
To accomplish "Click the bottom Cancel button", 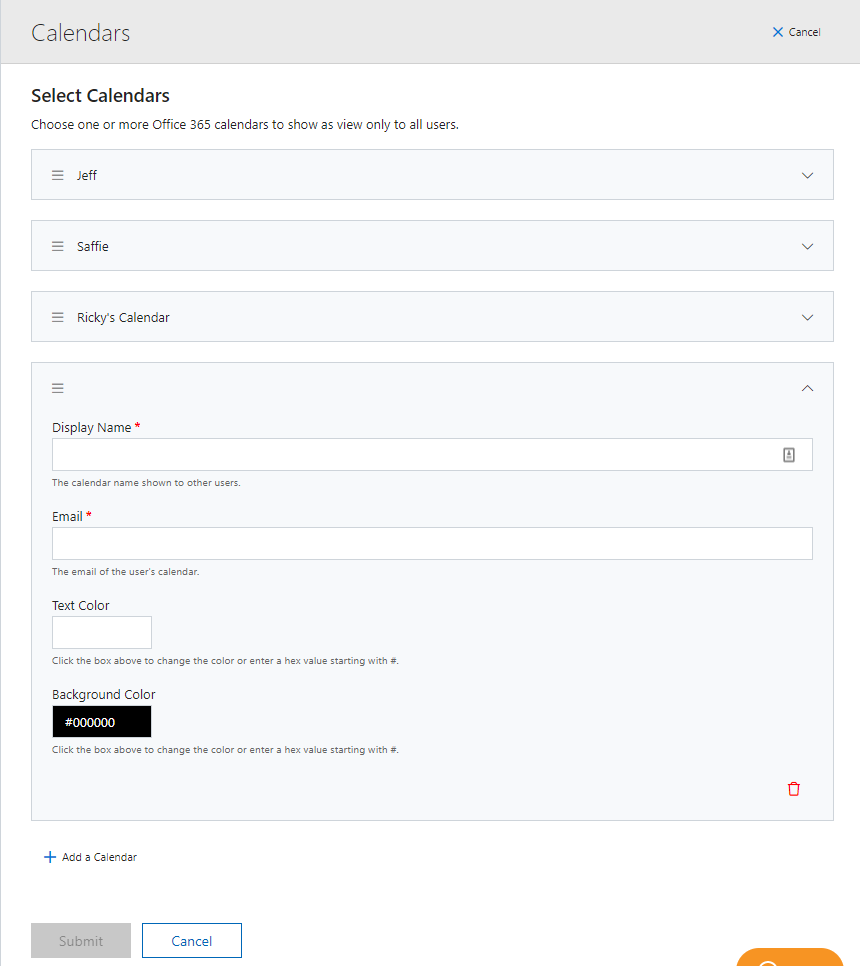I will [x=192, y=941].
